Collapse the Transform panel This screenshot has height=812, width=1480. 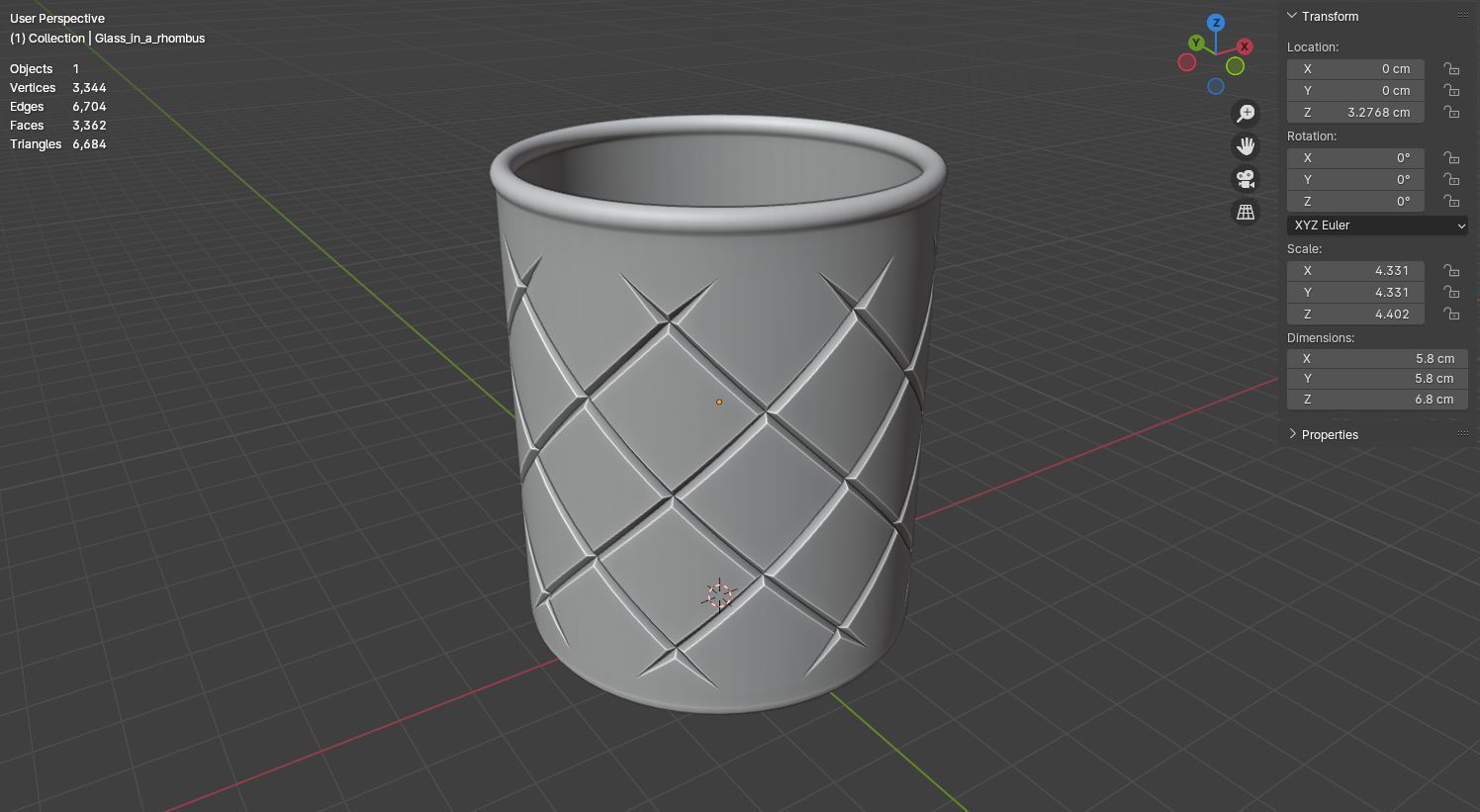[x=1292, y=16]
